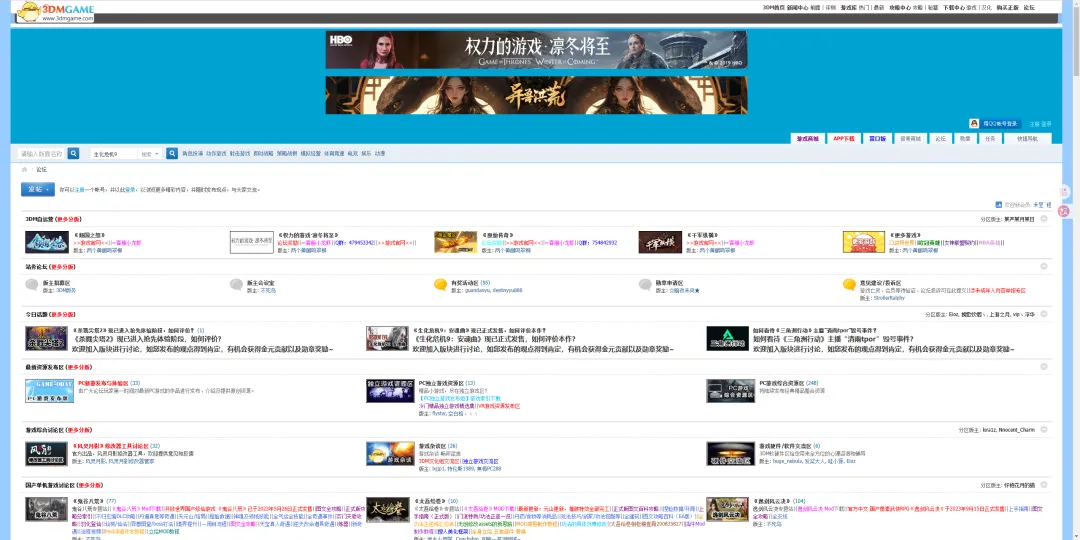Click search field containing 生化危机9

click(x=114, y=154)
